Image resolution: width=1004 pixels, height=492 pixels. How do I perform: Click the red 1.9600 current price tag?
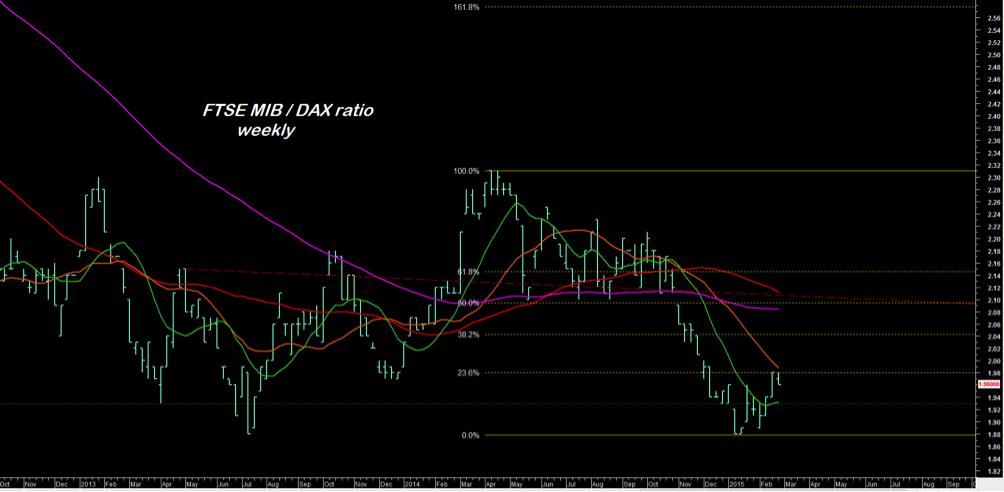click(990, 384)
